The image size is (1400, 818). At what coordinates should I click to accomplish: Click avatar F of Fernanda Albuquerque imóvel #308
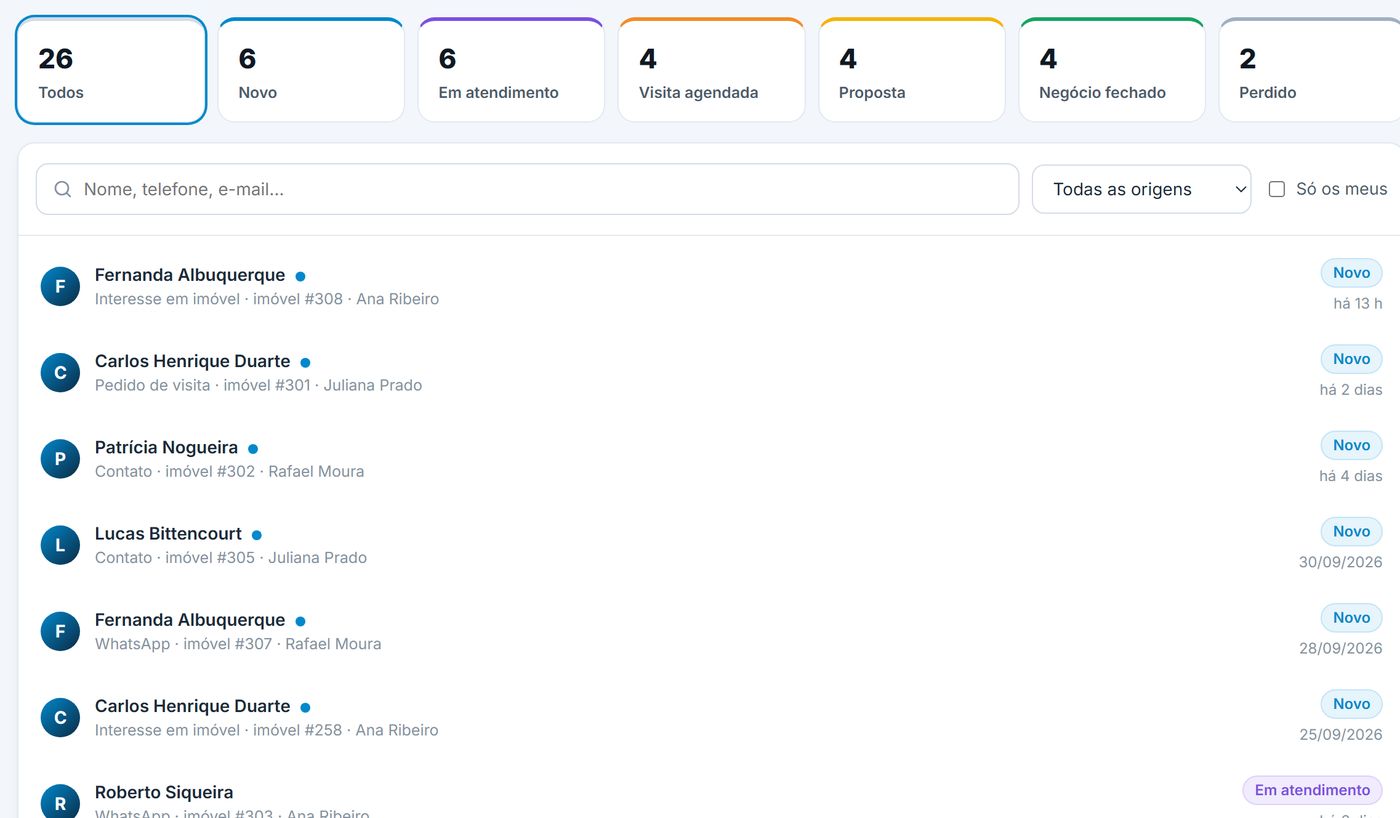pos(60,286)
